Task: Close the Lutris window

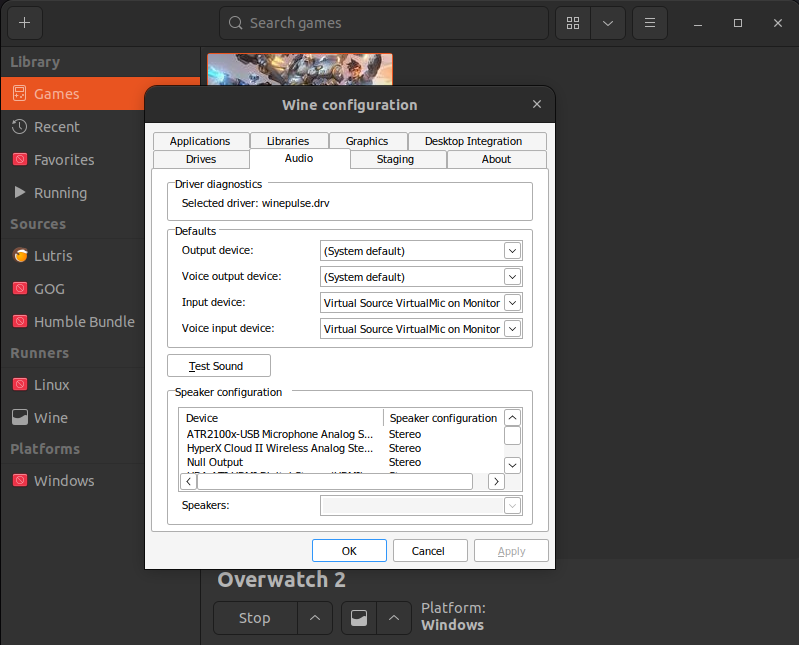Action: click(778, 23)
